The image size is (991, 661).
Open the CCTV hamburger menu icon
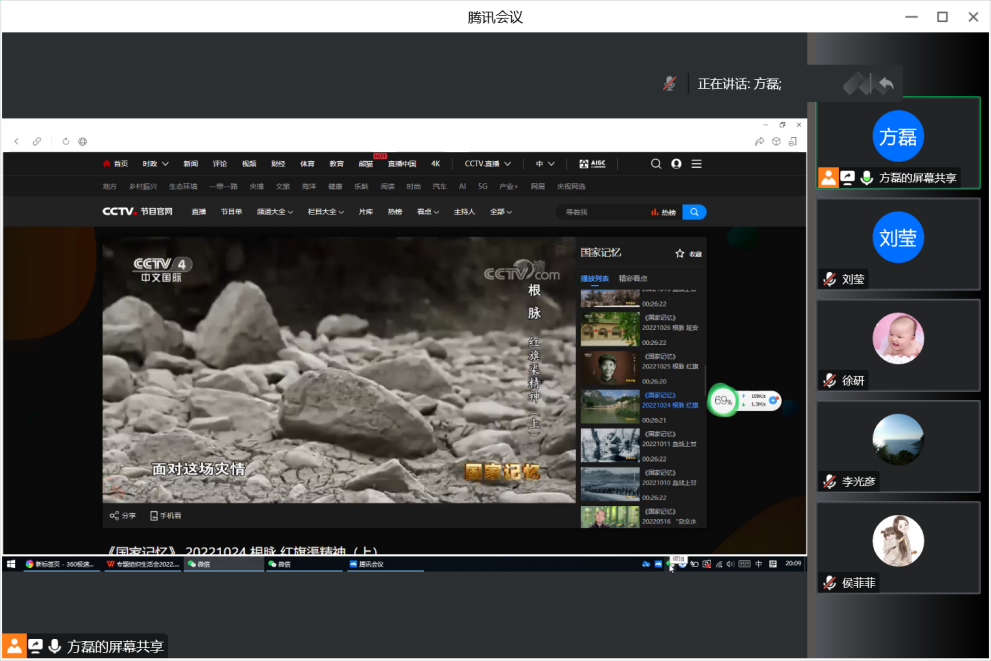tap(696, 164)
